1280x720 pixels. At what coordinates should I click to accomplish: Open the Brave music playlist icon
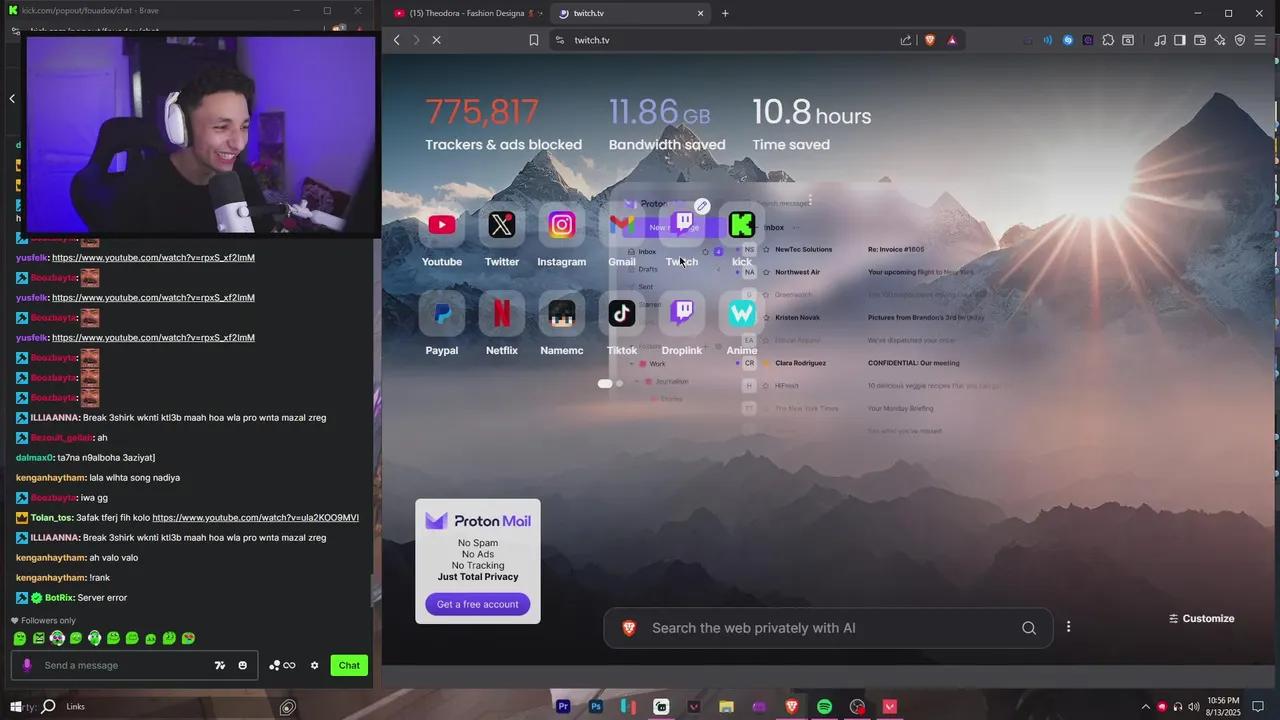coord(1160,40)
